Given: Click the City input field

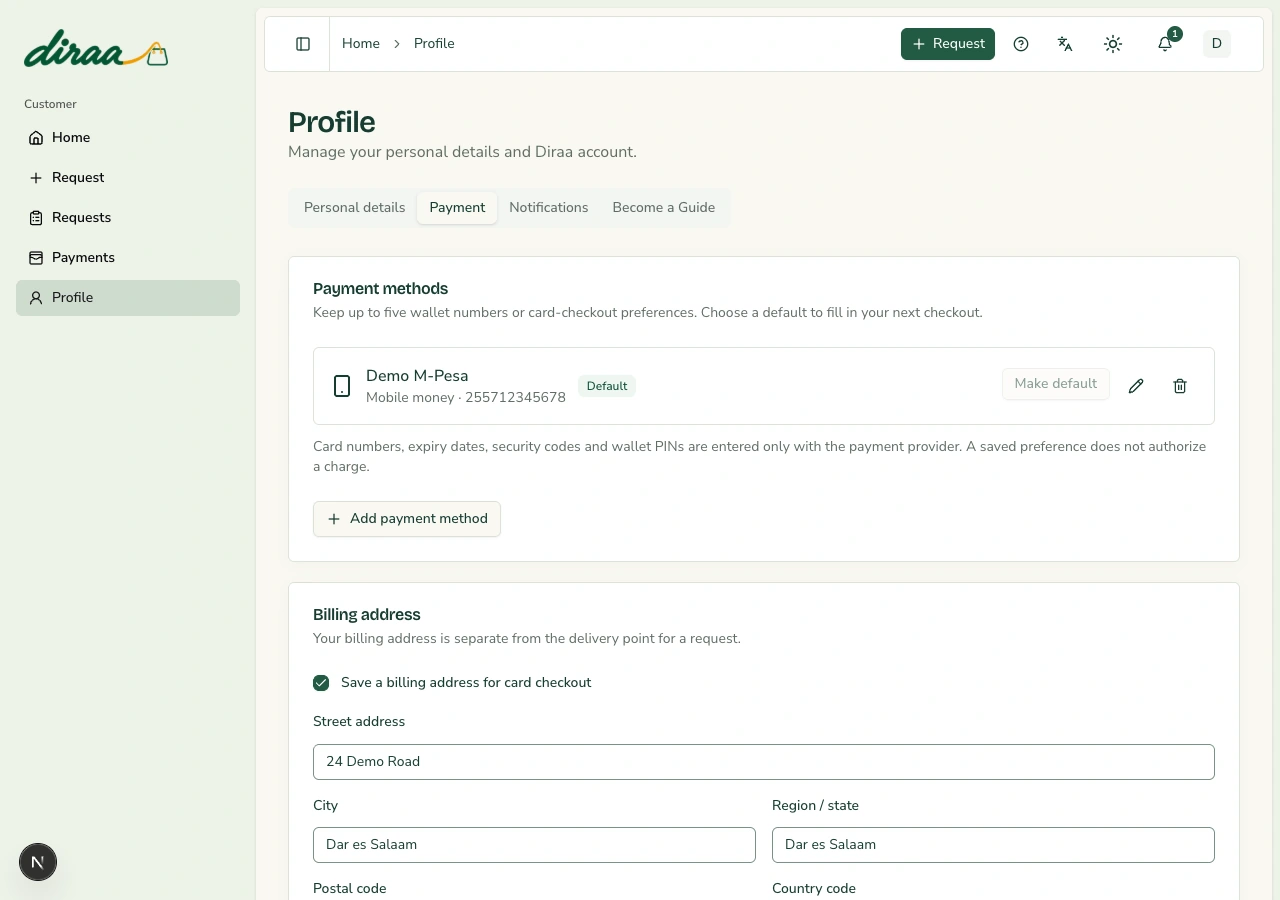Looking at the screenshot, I should pos(534,845).
